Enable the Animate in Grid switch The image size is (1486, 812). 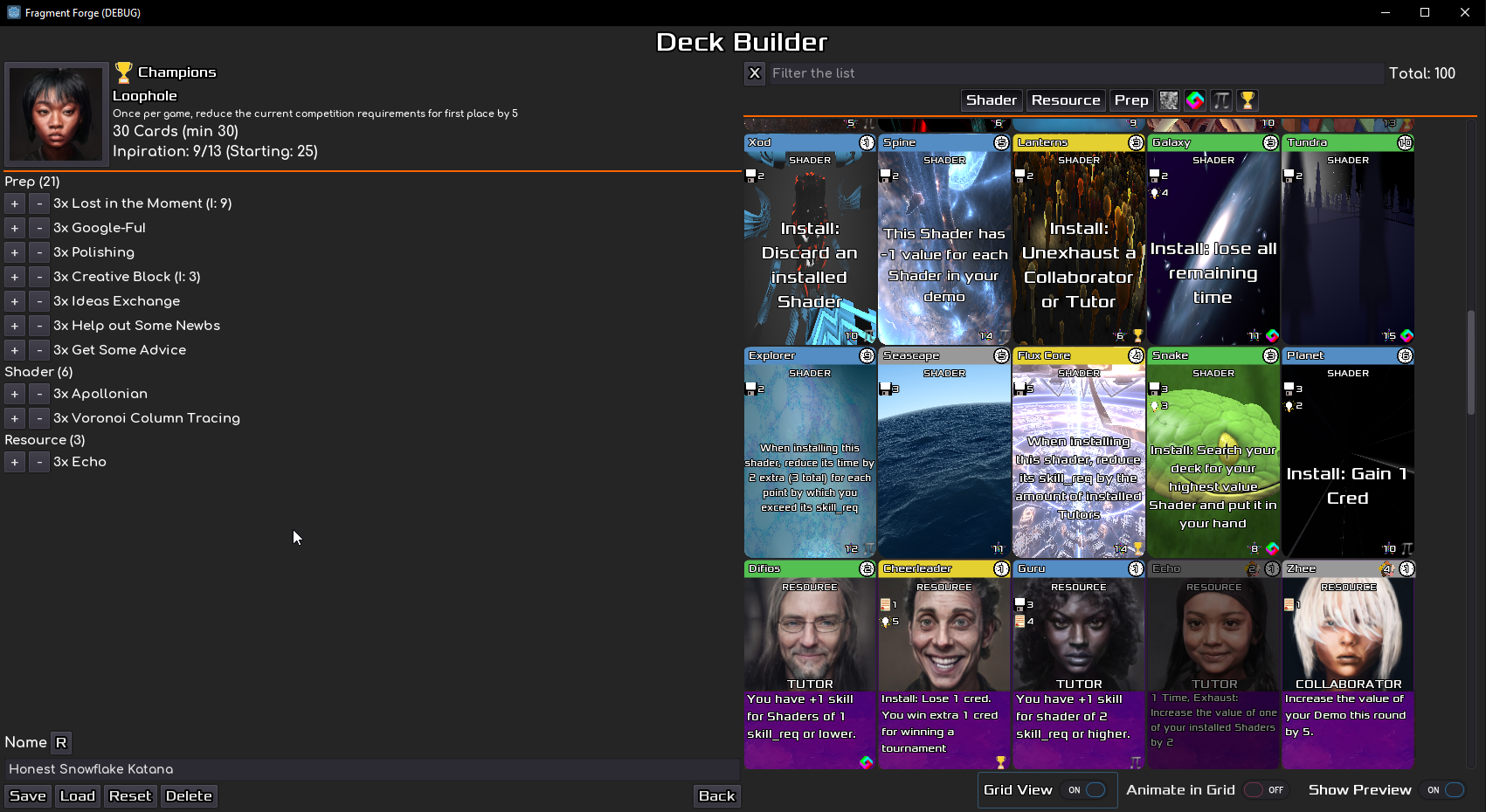[x=1265, y=790]
